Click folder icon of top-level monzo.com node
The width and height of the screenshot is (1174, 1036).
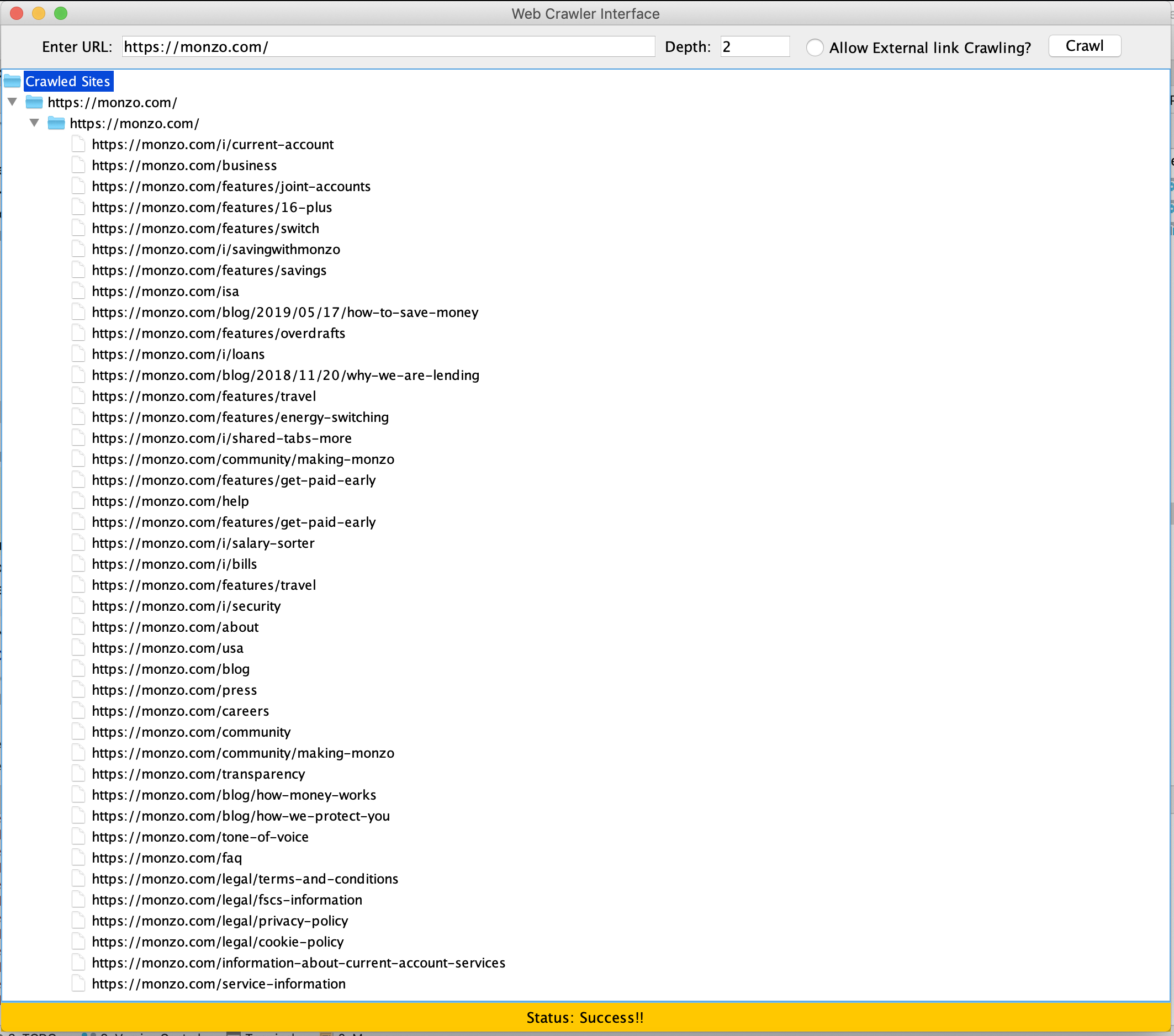34,102
